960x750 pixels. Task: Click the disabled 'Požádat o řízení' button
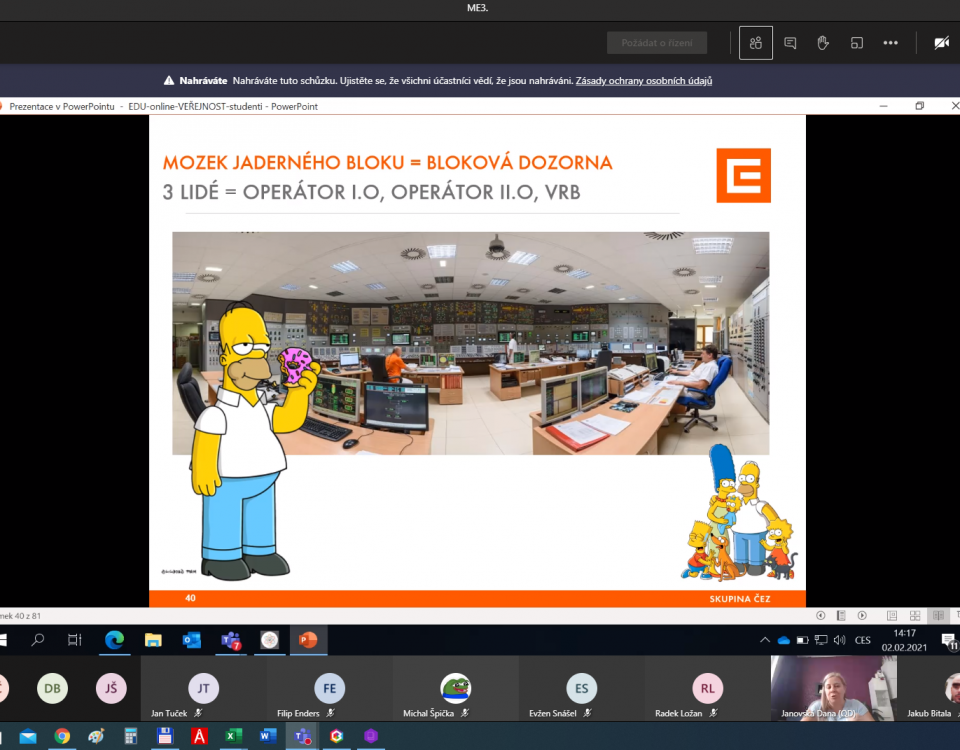coord(657,43)
